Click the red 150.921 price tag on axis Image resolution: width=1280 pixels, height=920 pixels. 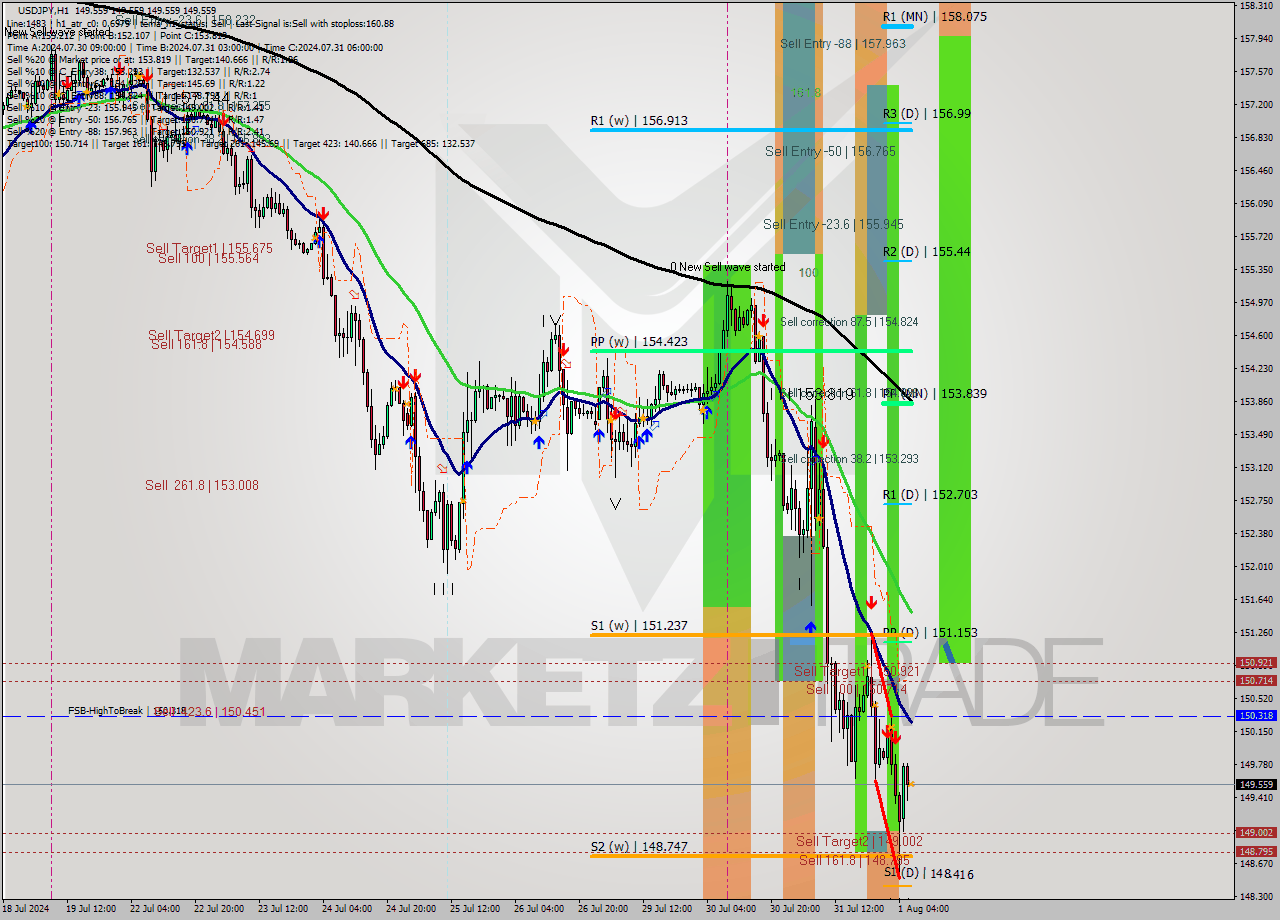coord(1256,663)
